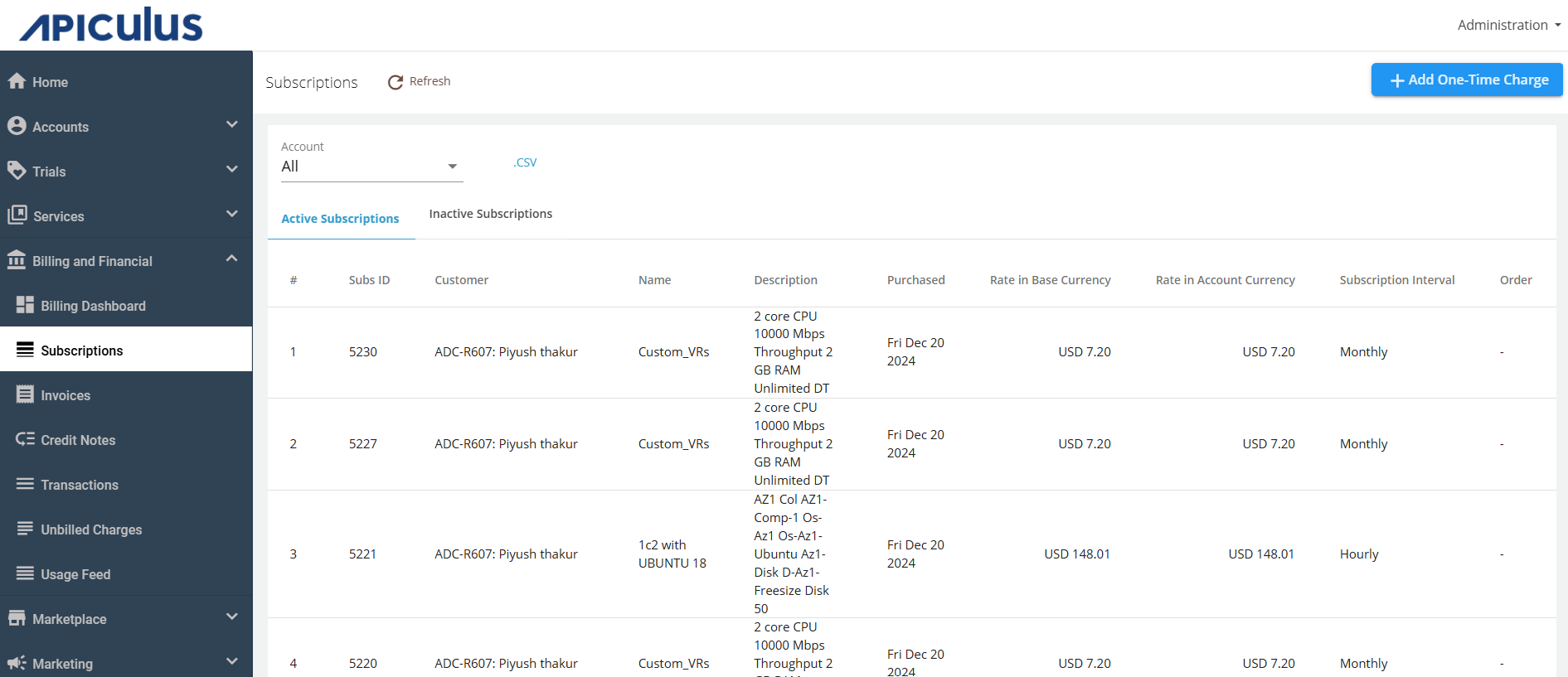The height and width of the screenshot is (677, 1568).
Task: Expand the Trials menu chevron
Action: click(x=232, y=170)
